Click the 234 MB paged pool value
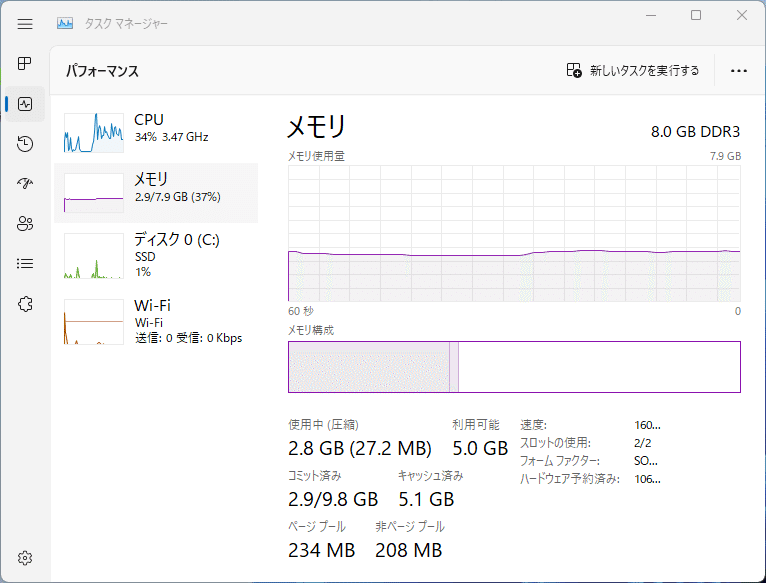Image resolution: width=766 pixels, height=583 pixels. 321,550
